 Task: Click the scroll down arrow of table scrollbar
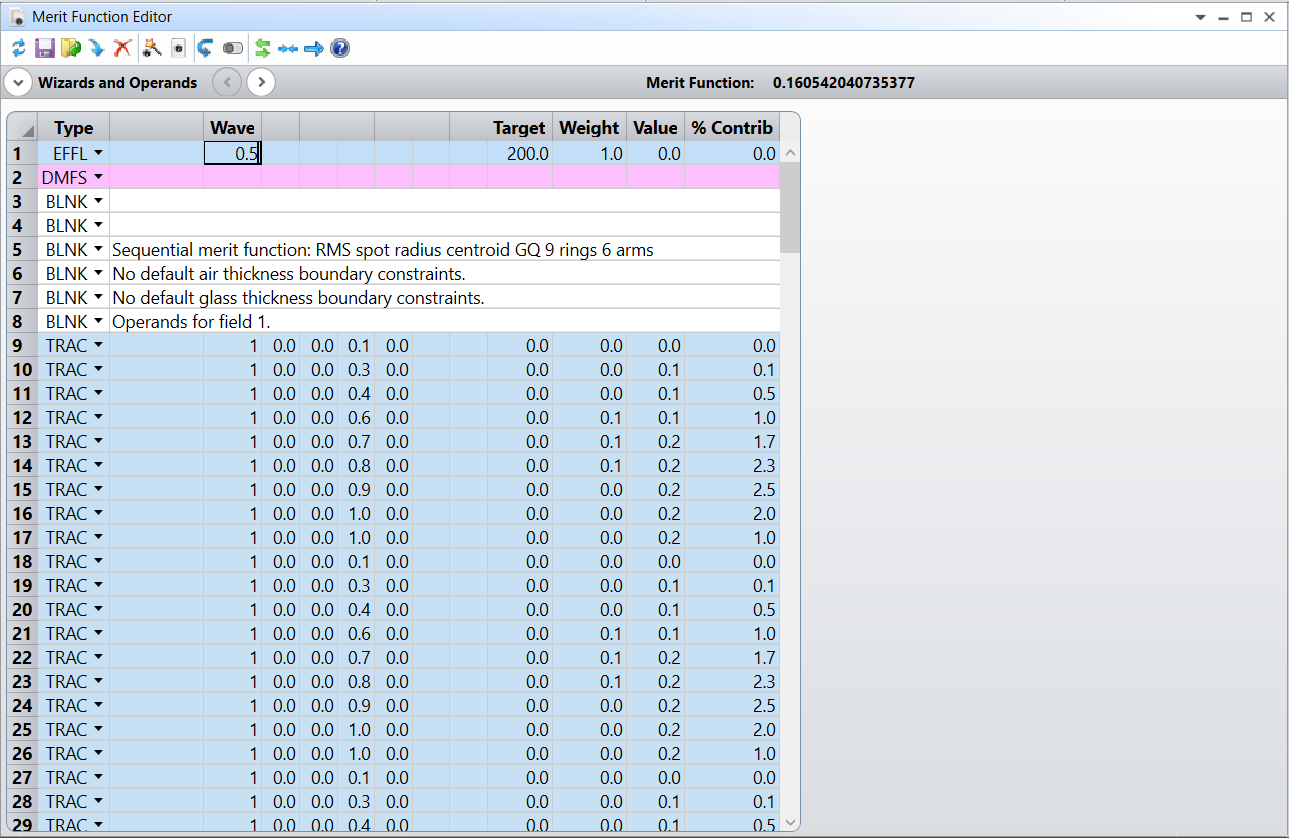point(789,822)
